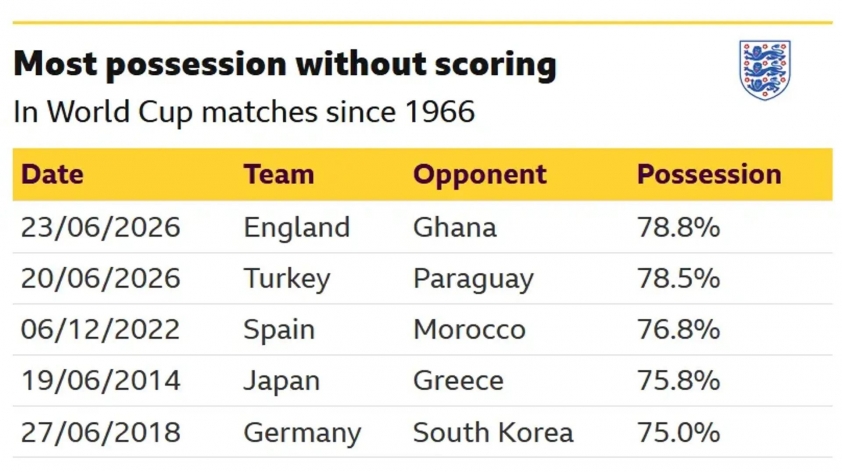Click the Most possession without scoring title
This screenshot has height=472, width=842.
285,66
